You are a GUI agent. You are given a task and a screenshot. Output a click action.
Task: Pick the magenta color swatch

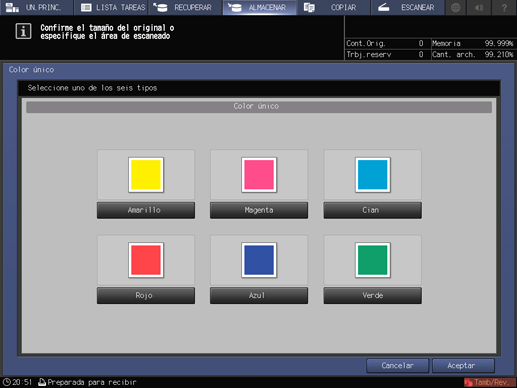pos(259,175)
